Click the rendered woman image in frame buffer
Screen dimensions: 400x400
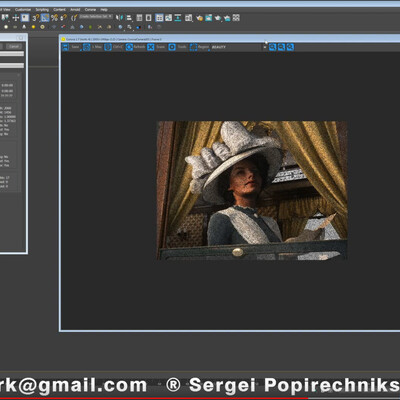pos(252,190)
